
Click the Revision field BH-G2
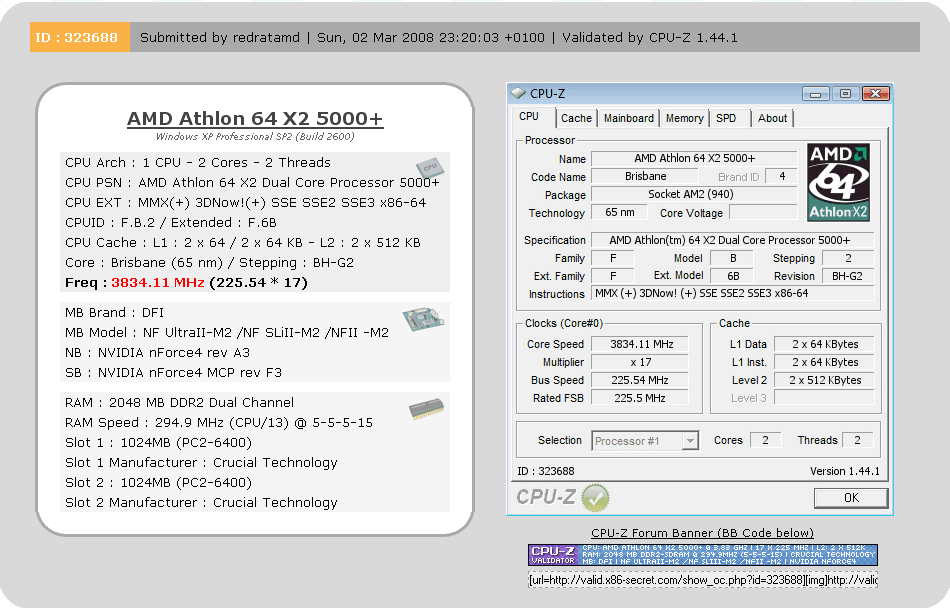click(848, 276)
